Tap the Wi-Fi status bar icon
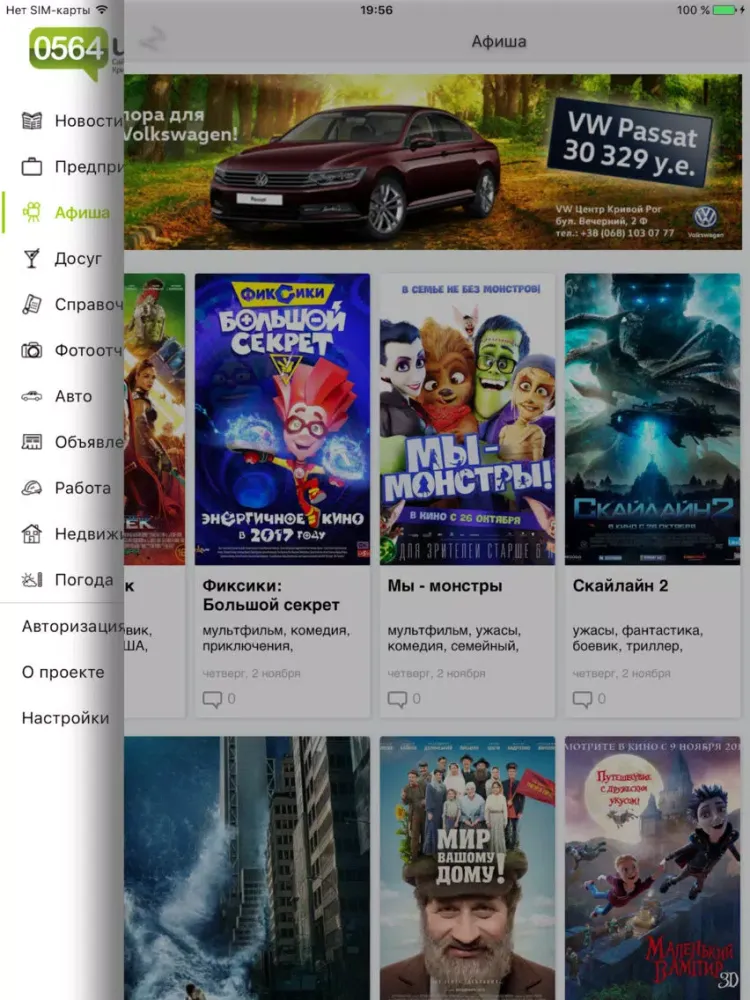 [101, 10]
